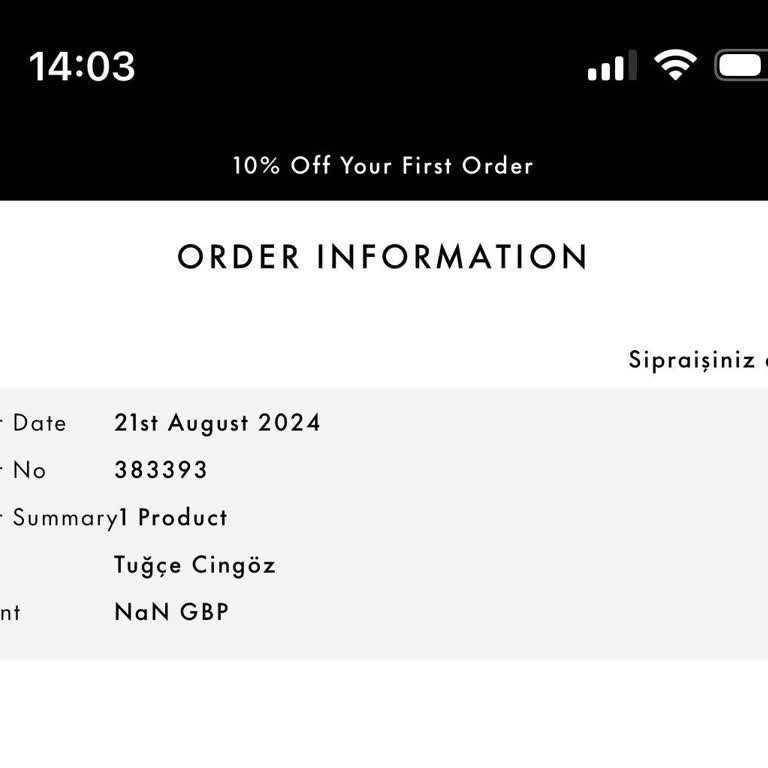Open the 1 Product order summary
The image size is (768, 768).
coord(174,518)
